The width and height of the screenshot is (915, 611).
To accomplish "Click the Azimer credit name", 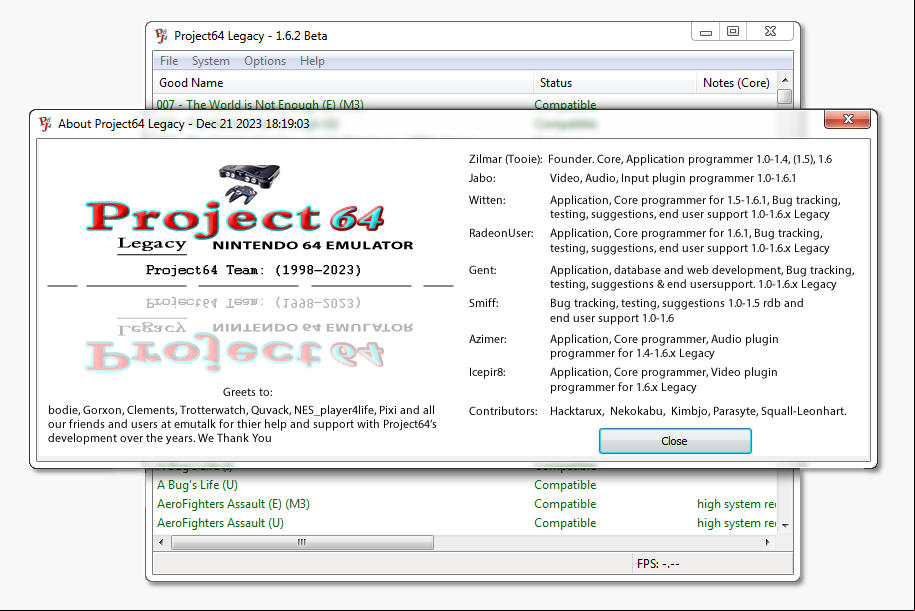I will (x=488, y=339).
